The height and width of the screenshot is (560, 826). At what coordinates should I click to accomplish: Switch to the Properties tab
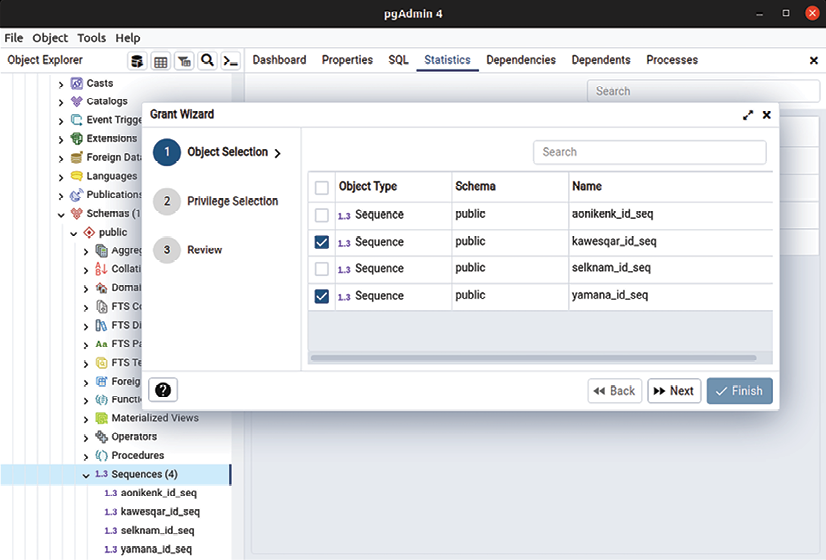click(347, 60)
